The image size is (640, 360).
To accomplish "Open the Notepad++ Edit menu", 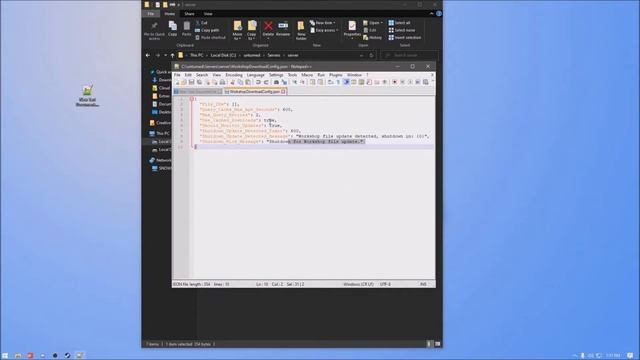I will coord(188,75).
